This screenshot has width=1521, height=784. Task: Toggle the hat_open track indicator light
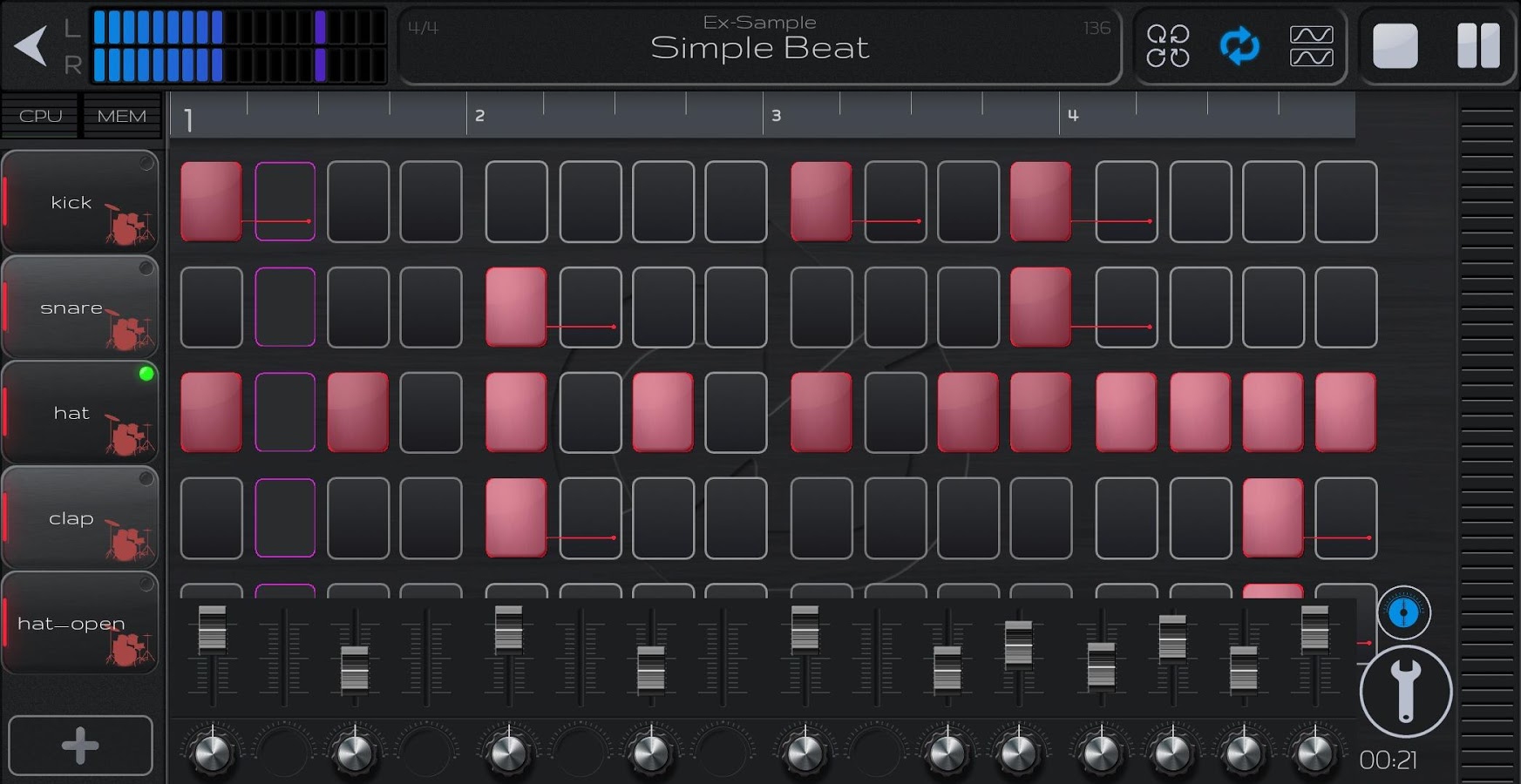coord(146,585)
